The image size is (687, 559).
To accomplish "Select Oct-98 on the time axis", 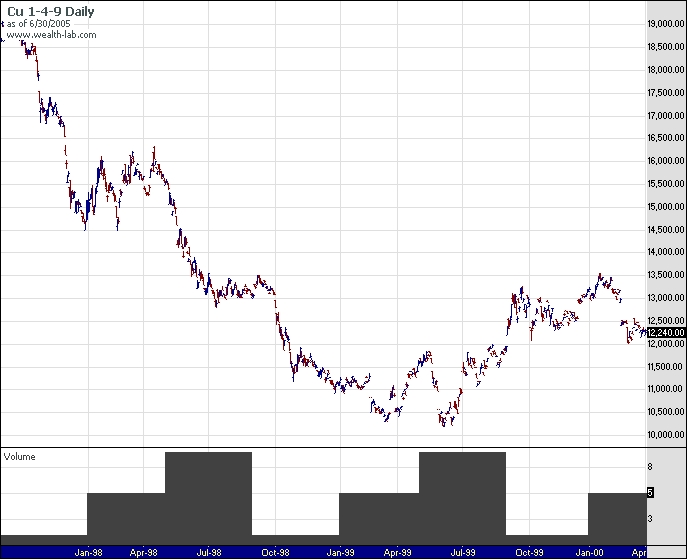I will (275, 551).
